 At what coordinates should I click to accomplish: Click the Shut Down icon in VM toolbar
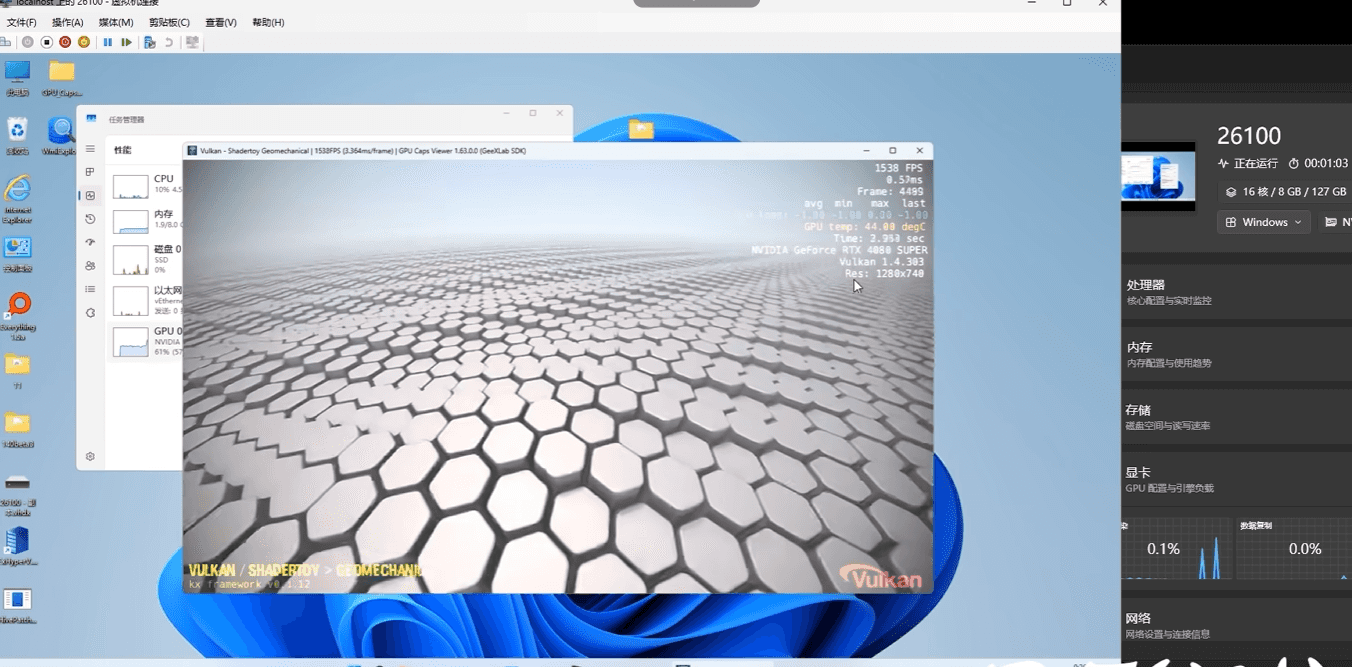[65, 42]
